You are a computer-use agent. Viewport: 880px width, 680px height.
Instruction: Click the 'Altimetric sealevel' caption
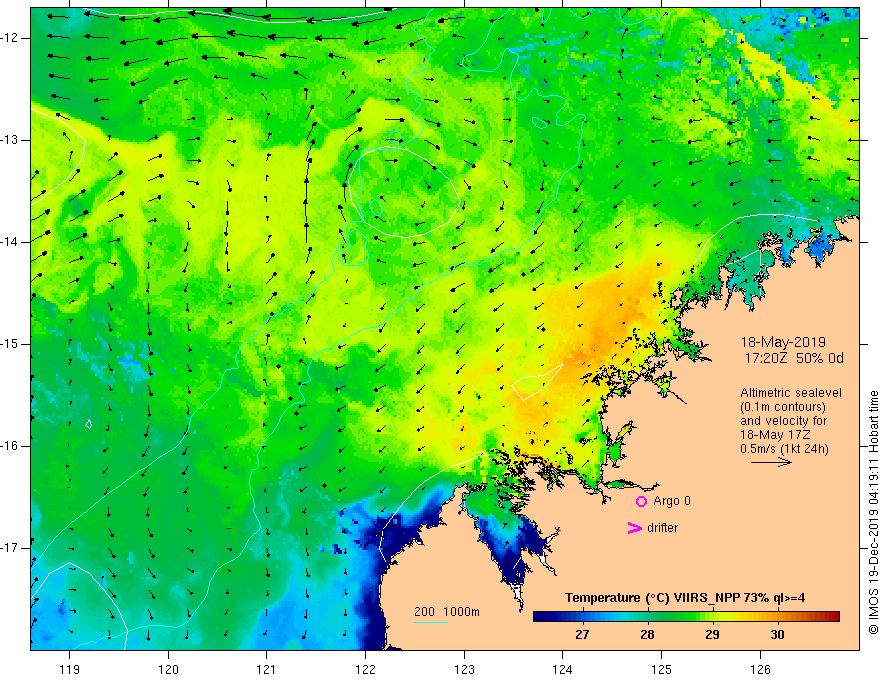[x=791, y=393]
